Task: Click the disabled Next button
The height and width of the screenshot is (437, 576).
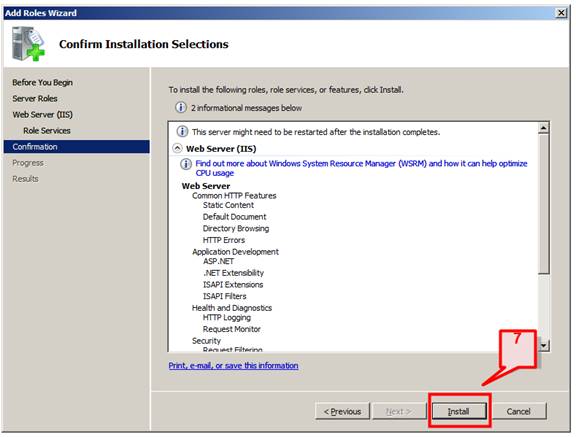Action: pyautogui.click(x=399, y=411)
